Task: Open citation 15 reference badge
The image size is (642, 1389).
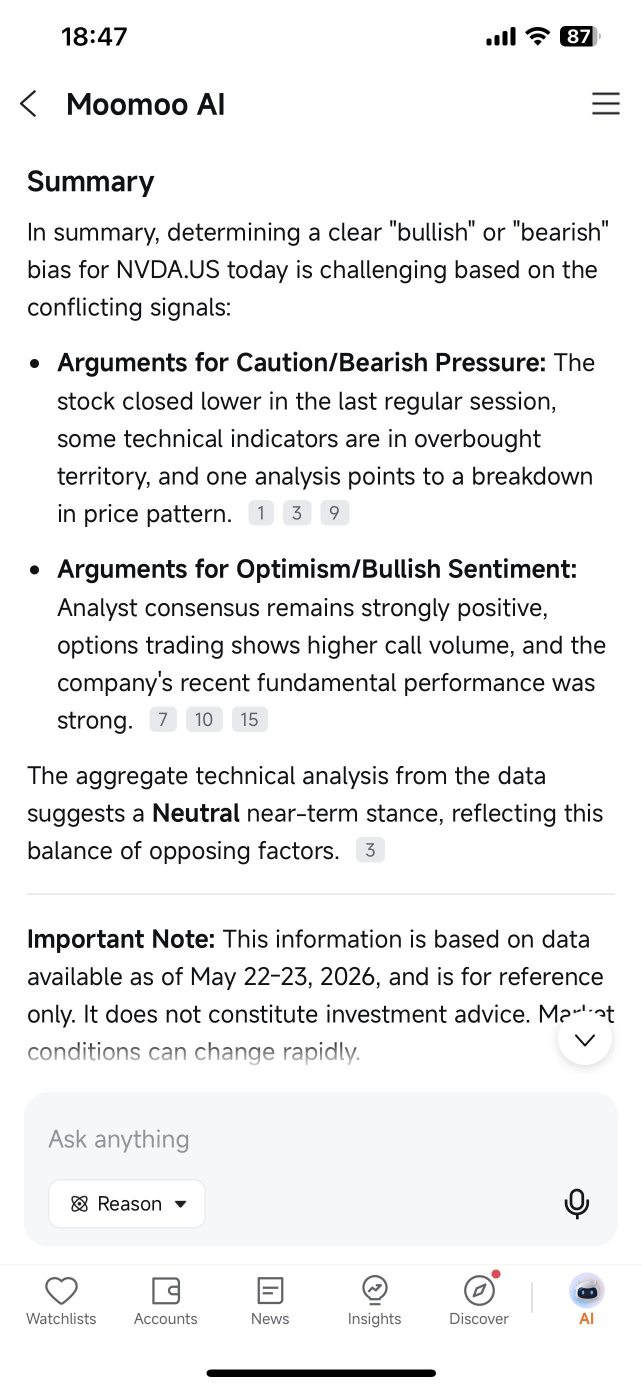Action: point(250,719)
